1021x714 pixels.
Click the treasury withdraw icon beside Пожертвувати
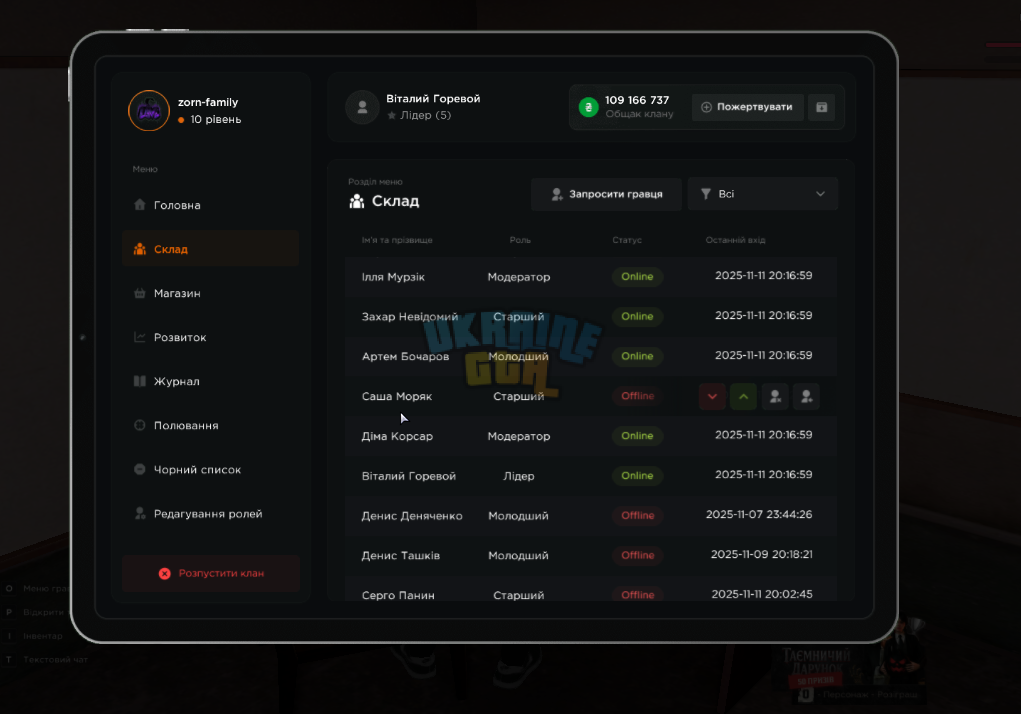click(822, 107)
